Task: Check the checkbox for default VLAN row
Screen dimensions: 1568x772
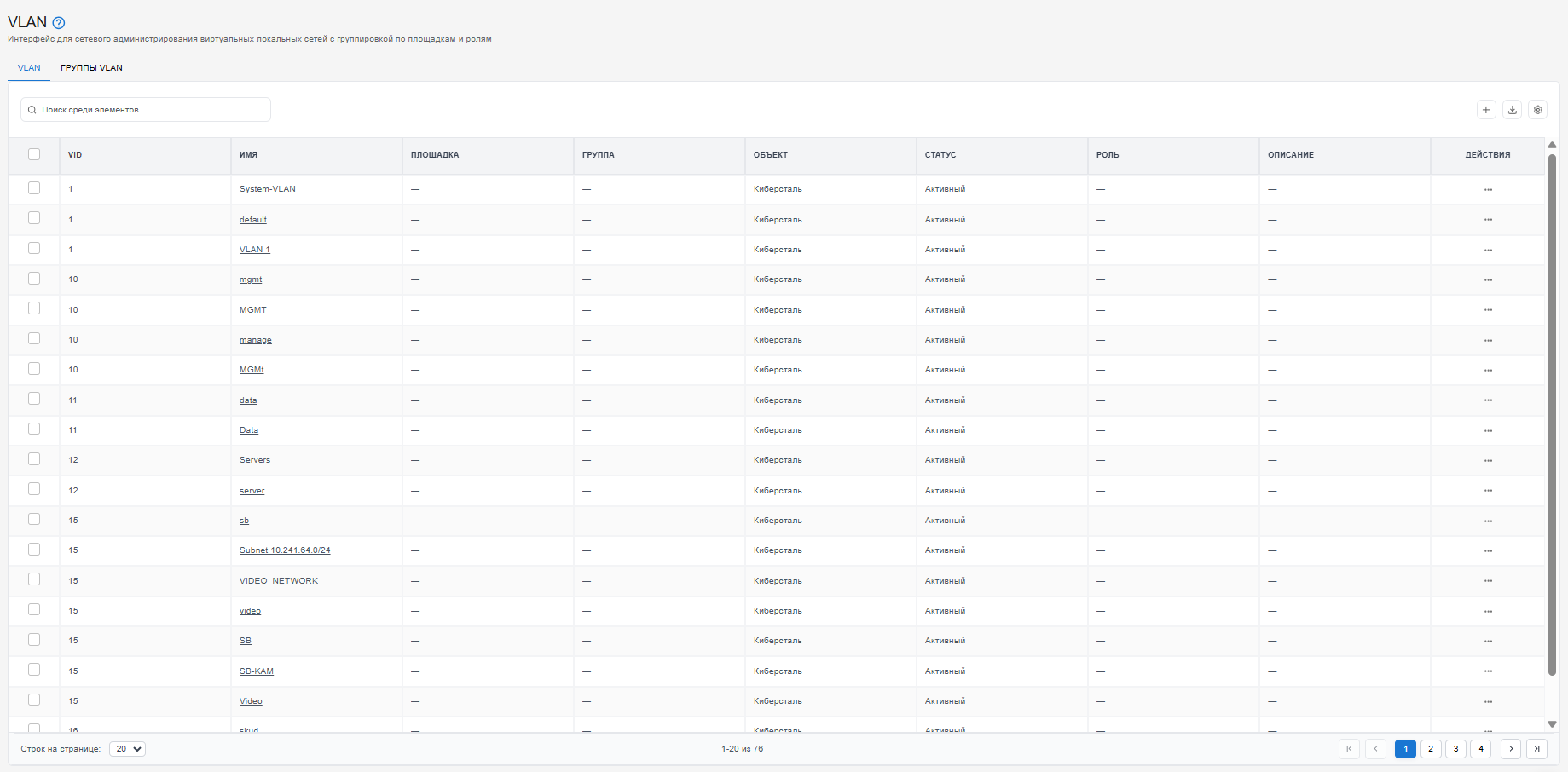Action: (x=34, y=218)
